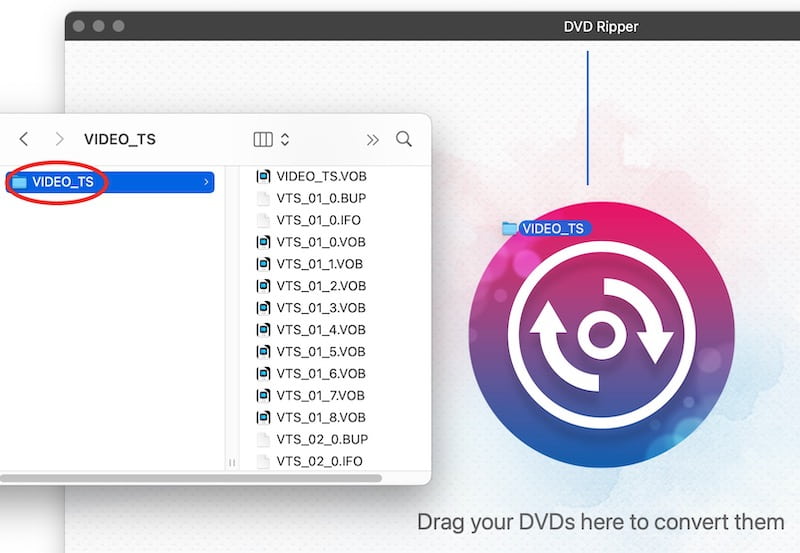Click the Finder title VIDEO_TS
The image size is (800, 553).
pos(120,139)
